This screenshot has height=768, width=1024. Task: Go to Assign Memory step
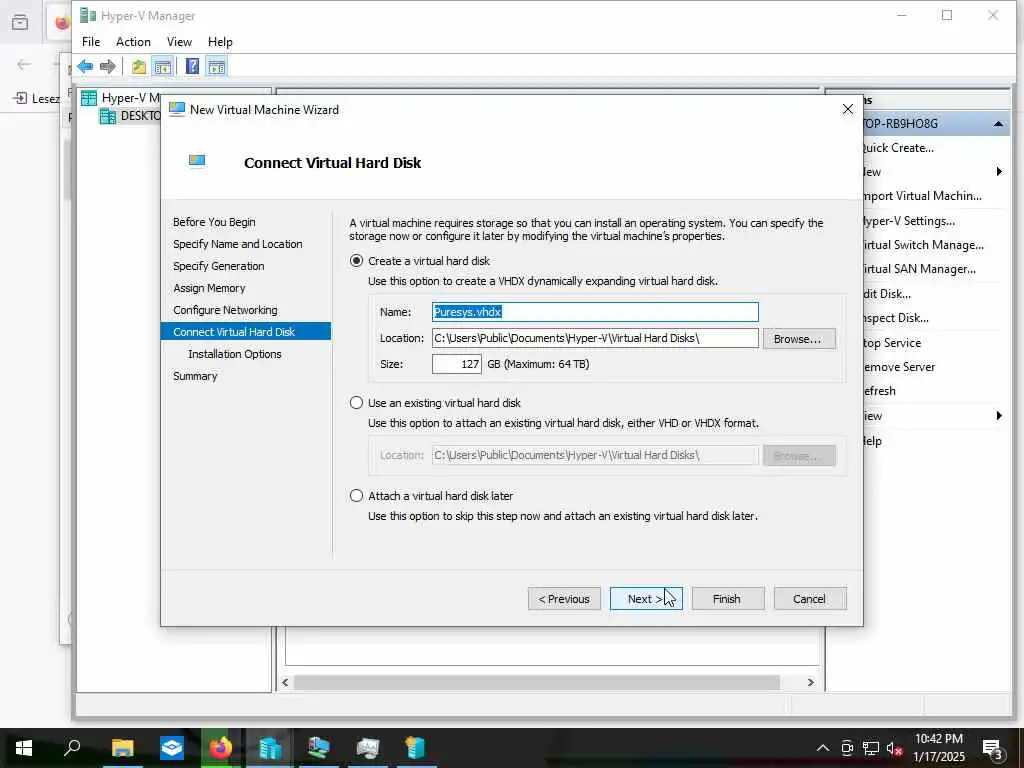click(209, 288)
